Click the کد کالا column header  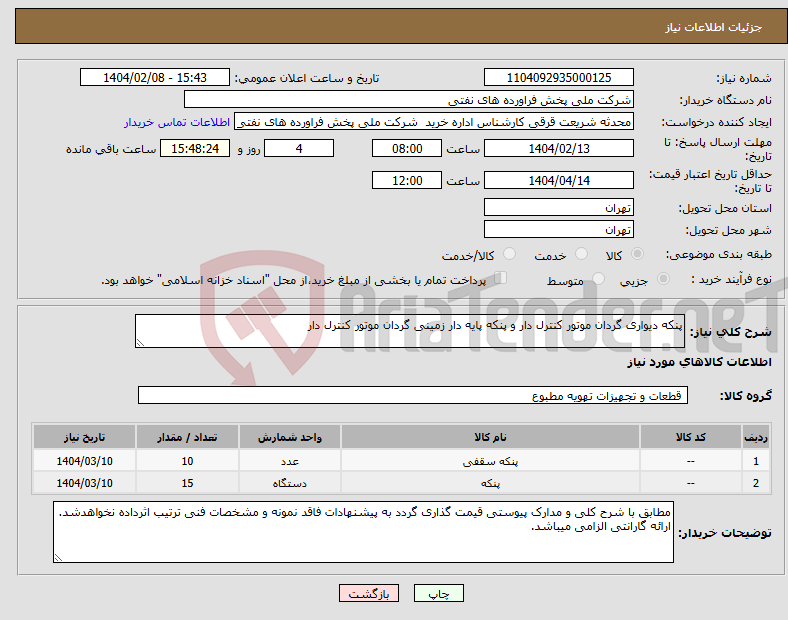(691, 437)
